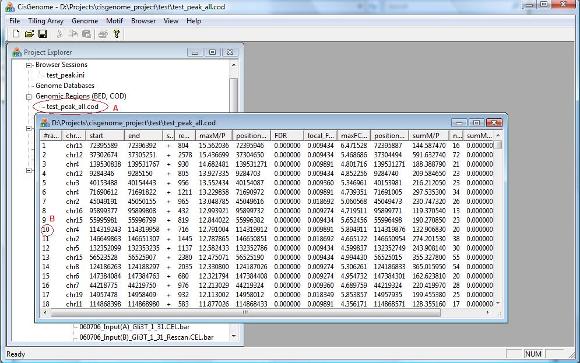Click the position... header after maxM/P
This screenshot has height=363, width=580.
251,135
